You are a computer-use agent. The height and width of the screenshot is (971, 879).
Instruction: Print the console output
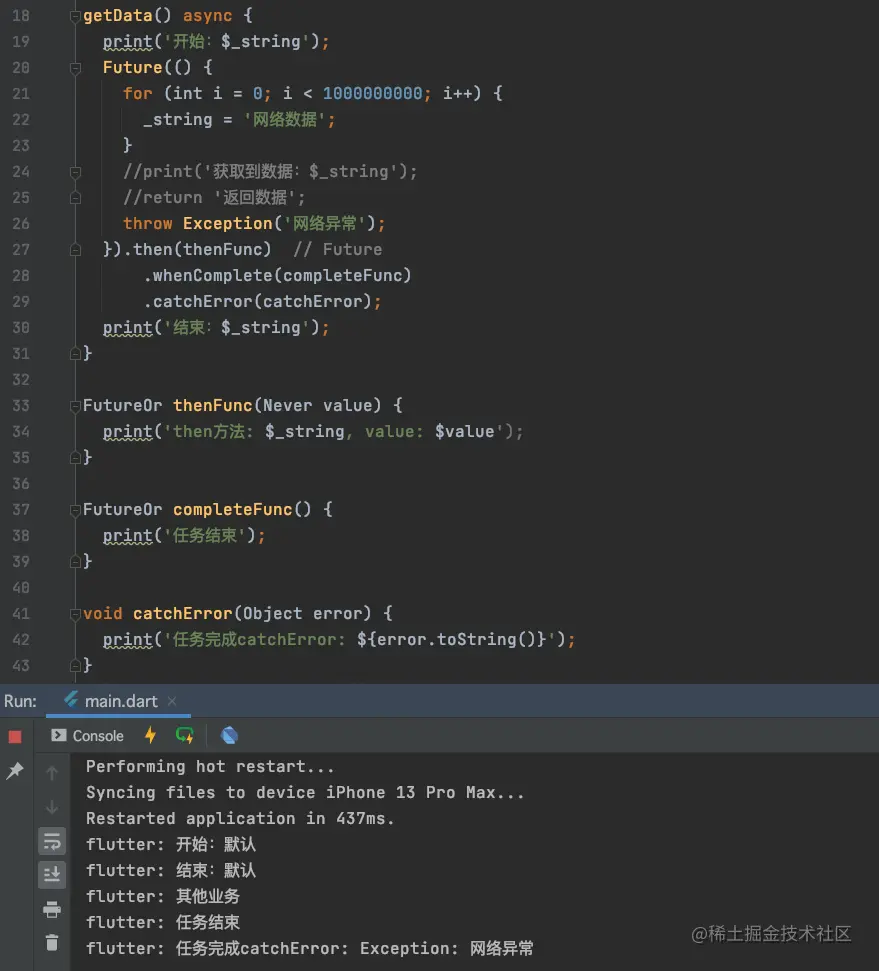tap(52, 909)
